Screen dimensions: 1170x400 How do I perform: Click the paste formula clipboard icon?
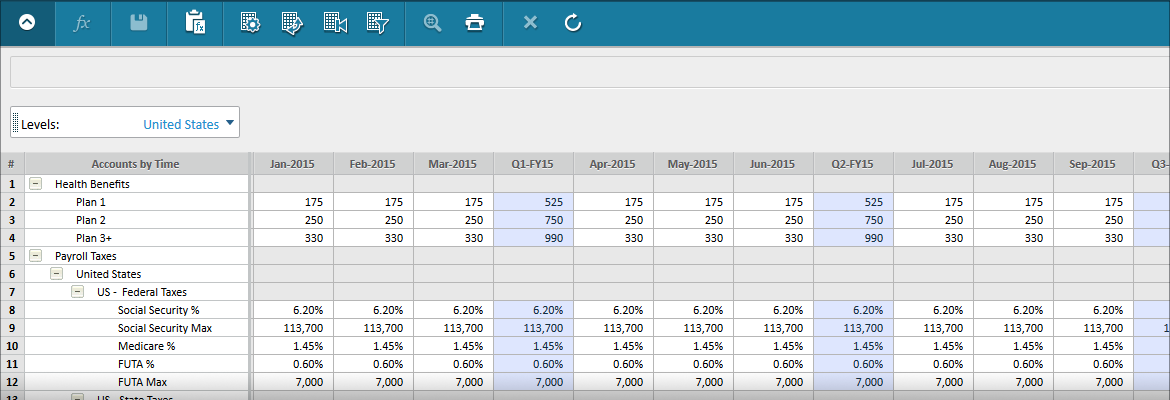[x=195, y=22]
